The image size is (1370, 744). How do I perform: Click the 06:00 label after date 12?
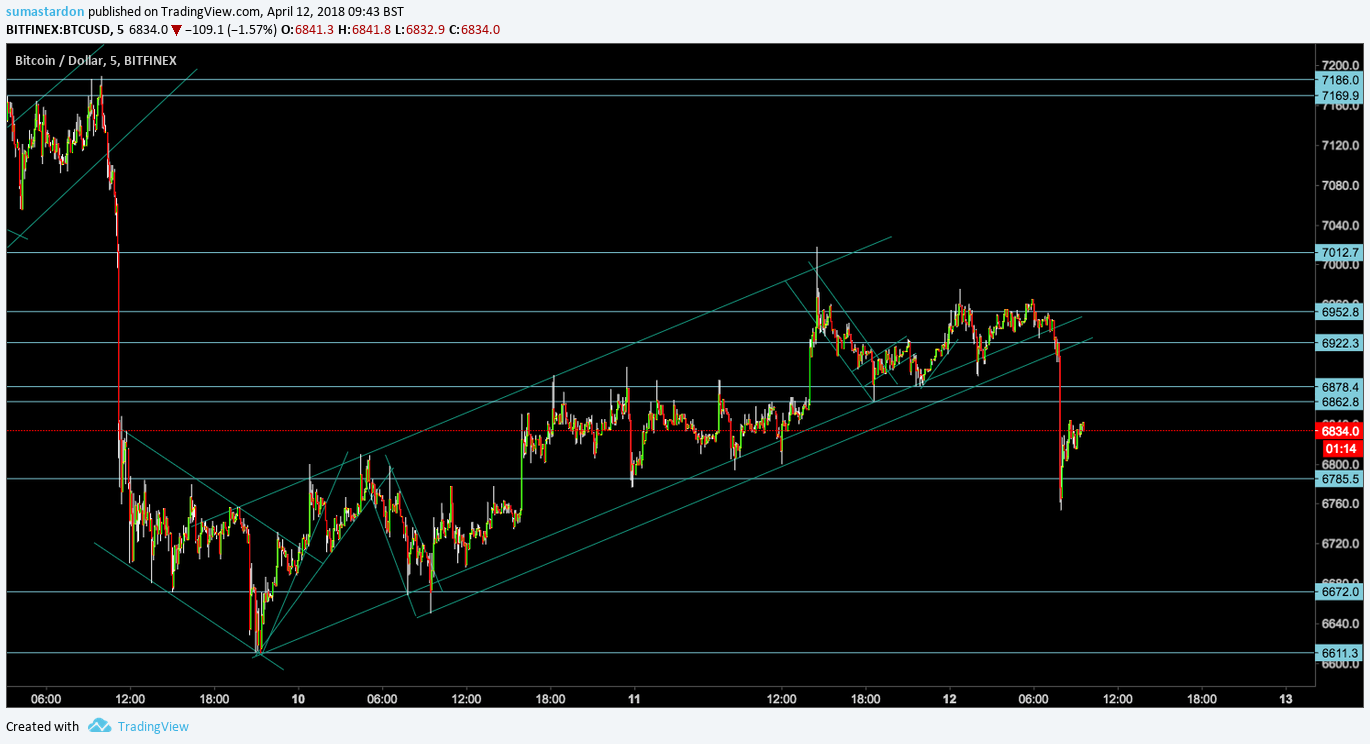[x=1033, y=698]
